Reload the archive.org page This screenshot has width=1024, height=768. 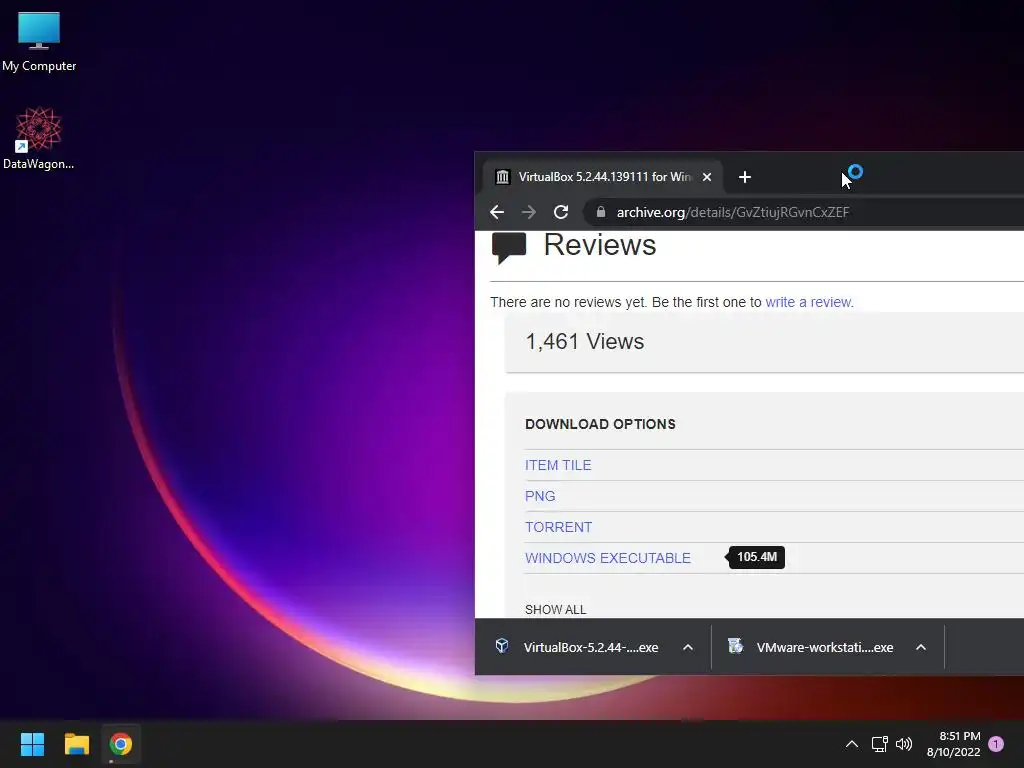click(561, 212)
